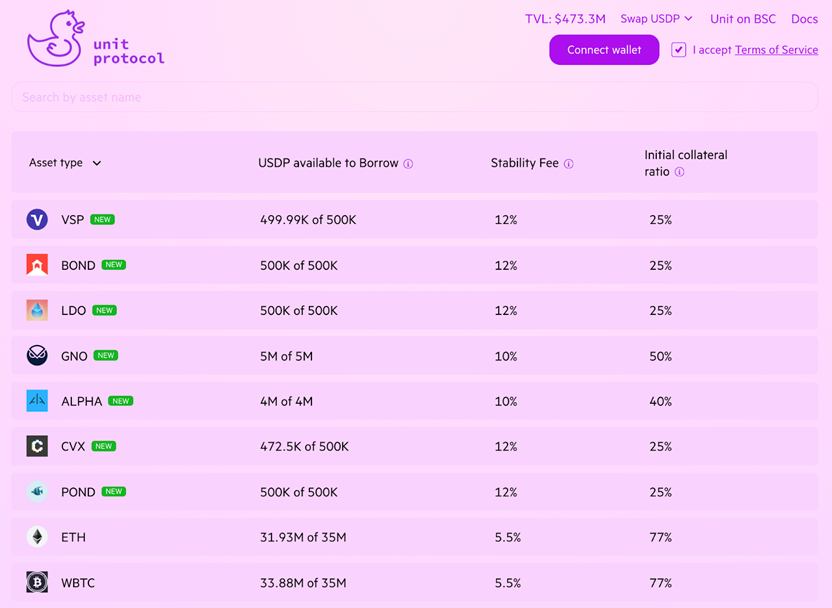Click the TVL: $473.3M text
Image resolution: width=832 pixels, height=608 pixels.
pyautogui.click(x=565, y=19)
